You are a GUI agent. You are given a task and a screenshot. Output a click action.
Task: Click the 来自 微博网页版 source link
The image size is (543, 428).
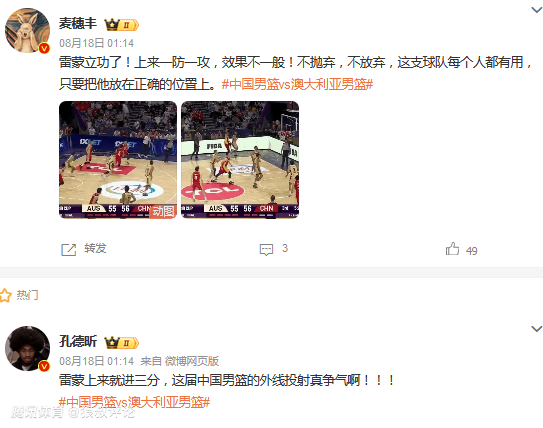tap(180, 361)
